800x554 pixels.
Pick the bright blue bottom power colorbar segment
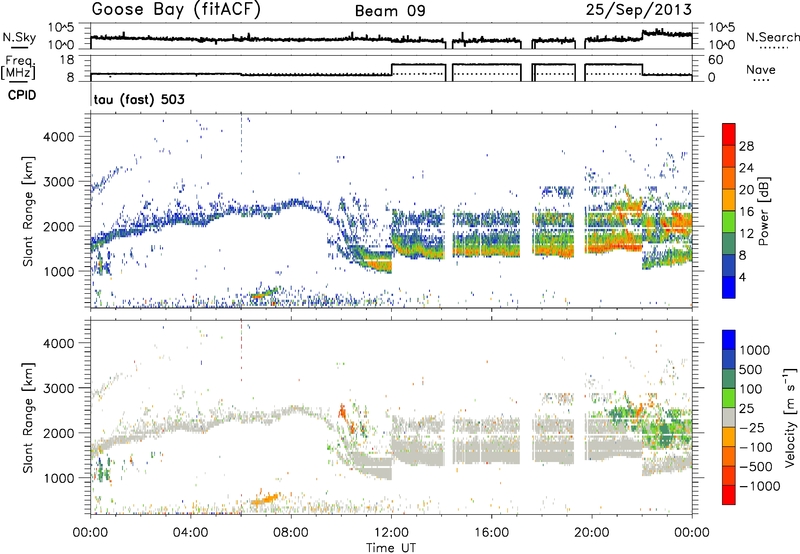729,287
